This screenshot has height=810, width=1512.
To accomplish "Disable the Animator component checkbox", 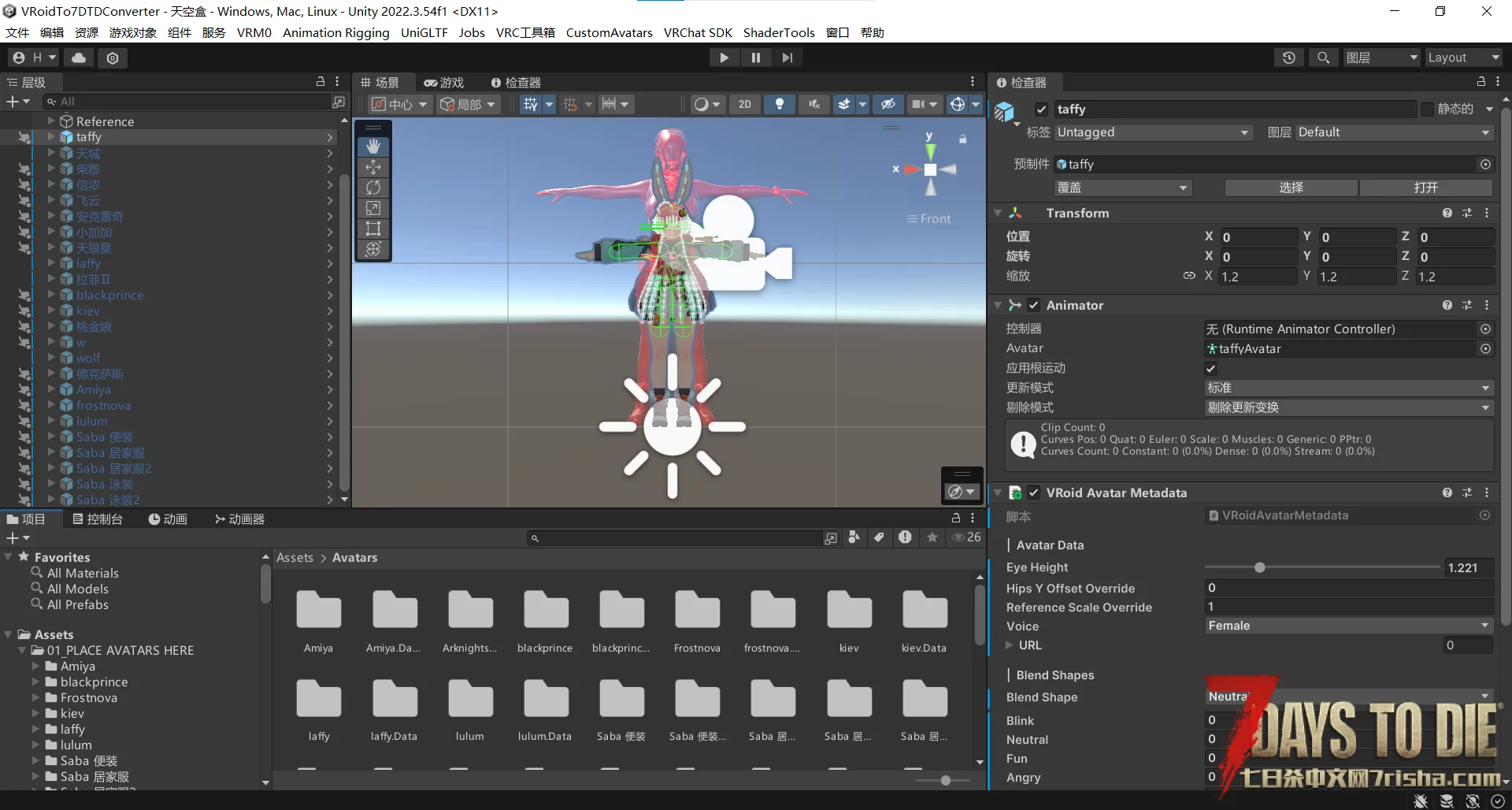I will pyautogui.click(x=1033, y=306).
